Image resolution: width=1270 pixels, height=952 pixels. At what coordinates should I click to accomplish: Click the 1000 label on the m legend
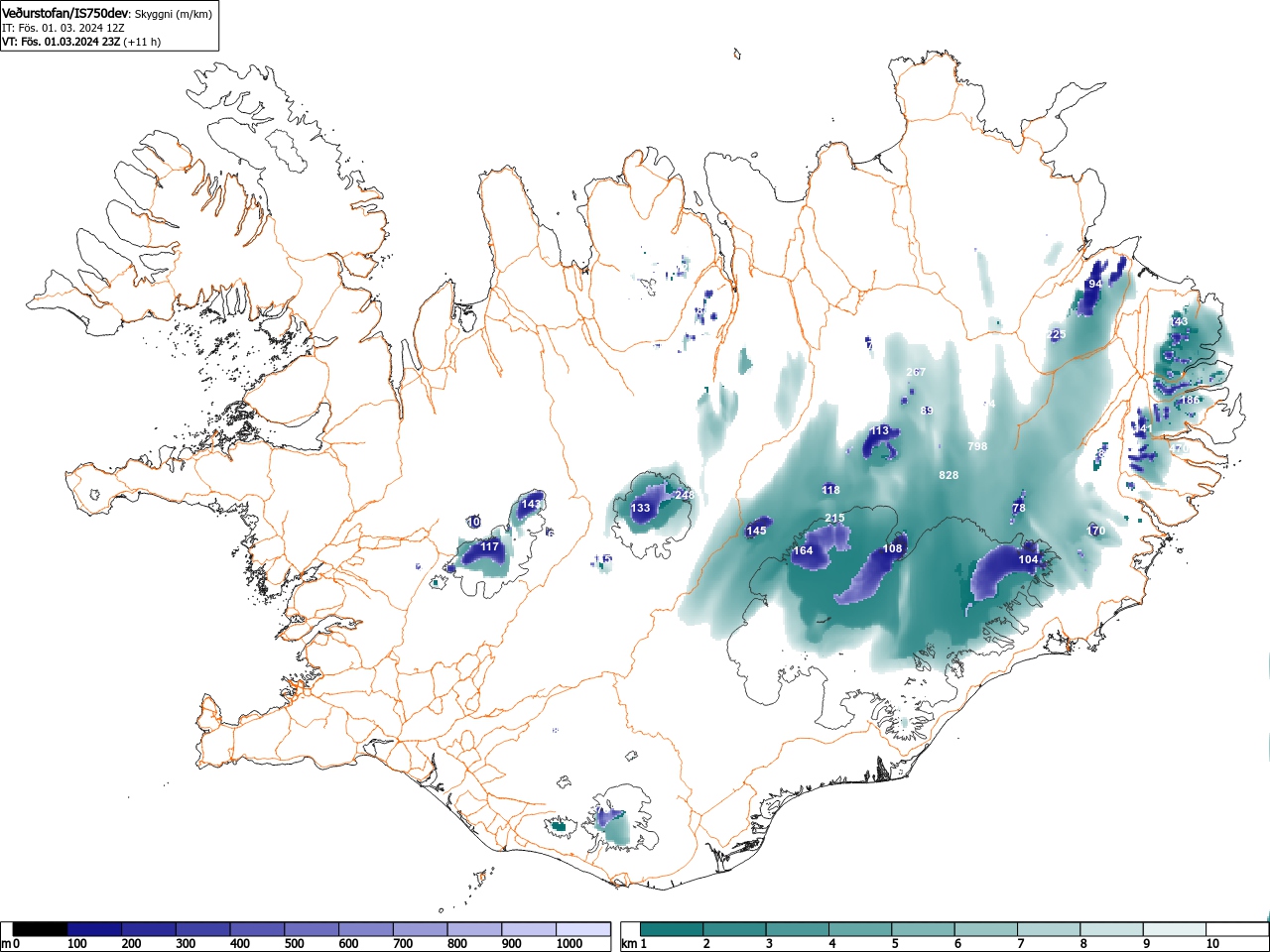pyautogui.click(x=570, y=944)
